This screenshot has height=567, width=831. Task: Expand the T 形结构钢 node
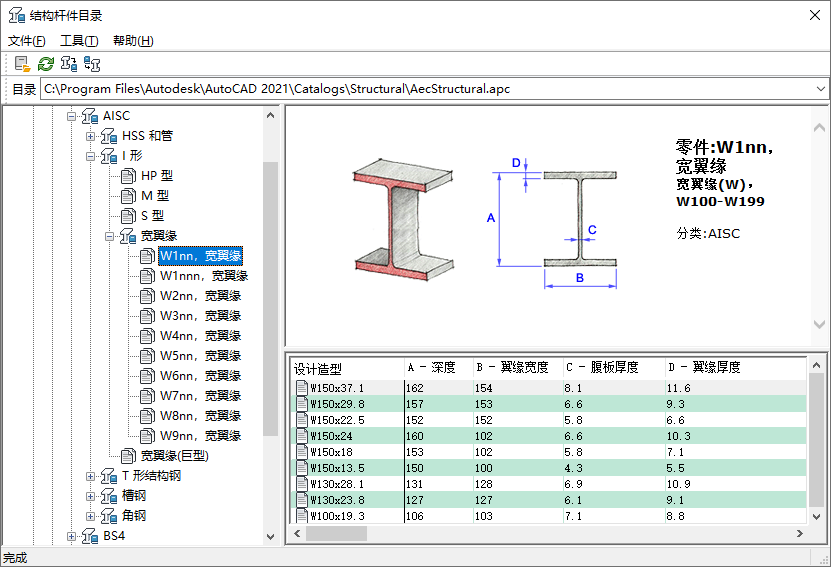(91, 476)
